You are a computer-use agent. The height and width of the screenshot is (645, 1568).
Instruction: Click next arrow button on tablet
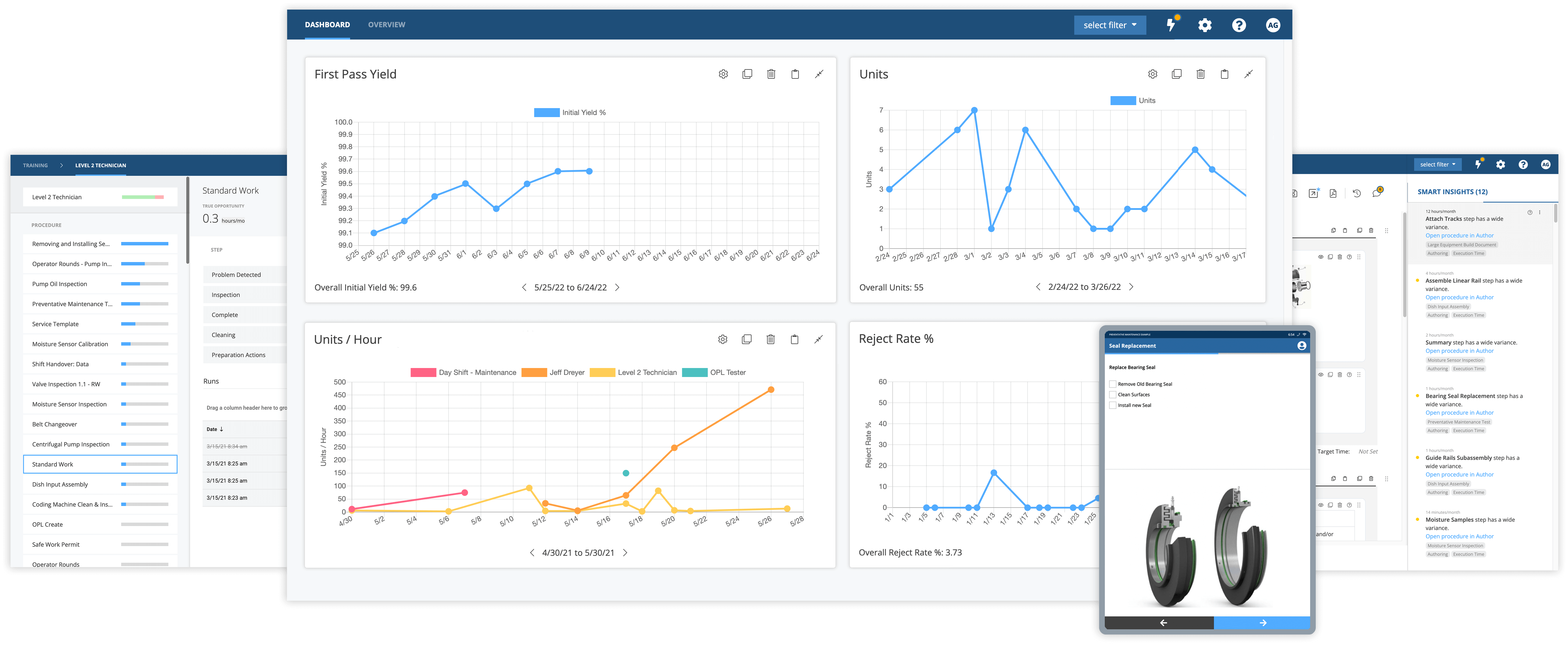1262,623
